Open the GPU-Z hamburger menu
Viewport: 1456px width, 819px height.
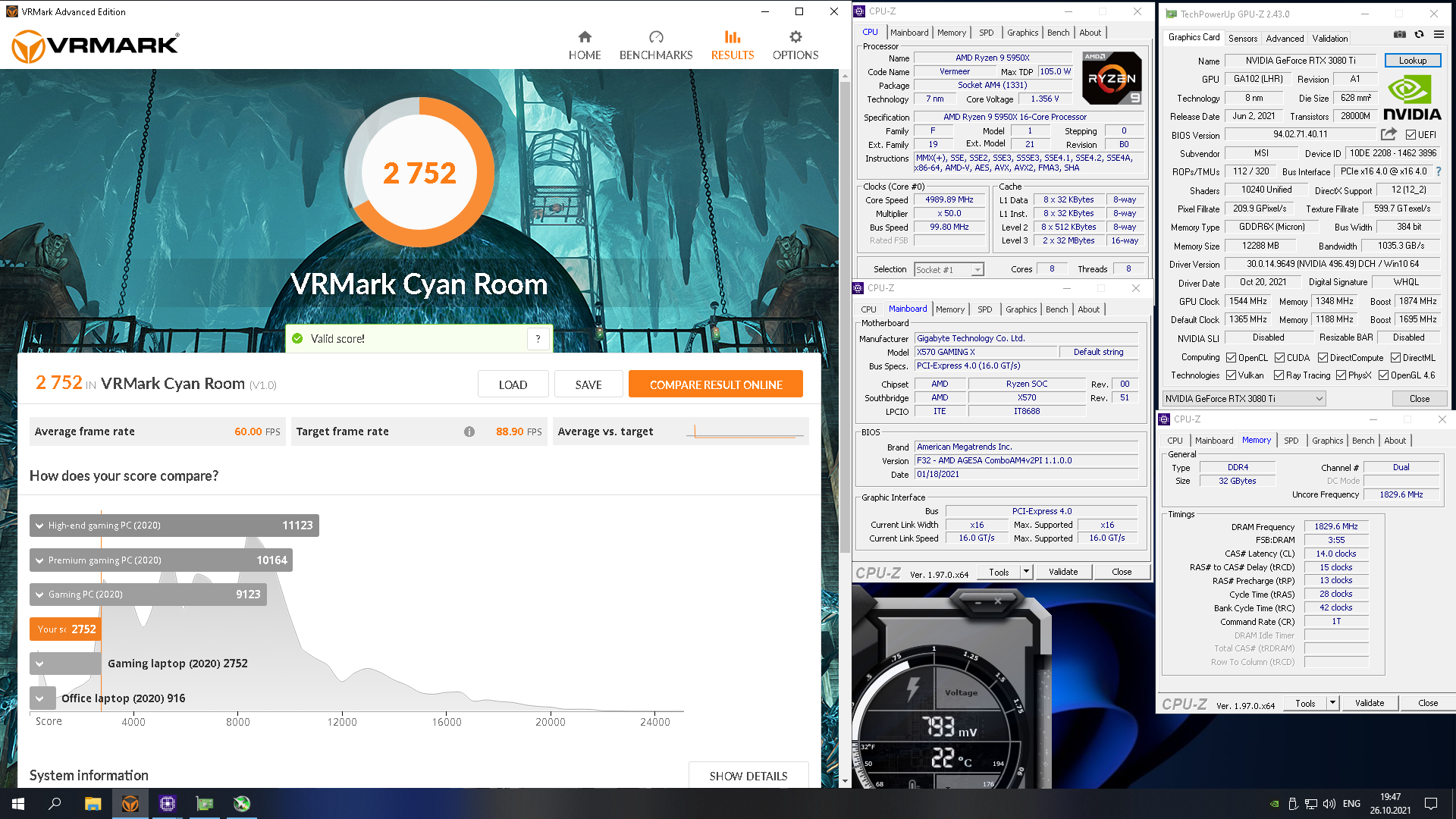point(1439,34)
